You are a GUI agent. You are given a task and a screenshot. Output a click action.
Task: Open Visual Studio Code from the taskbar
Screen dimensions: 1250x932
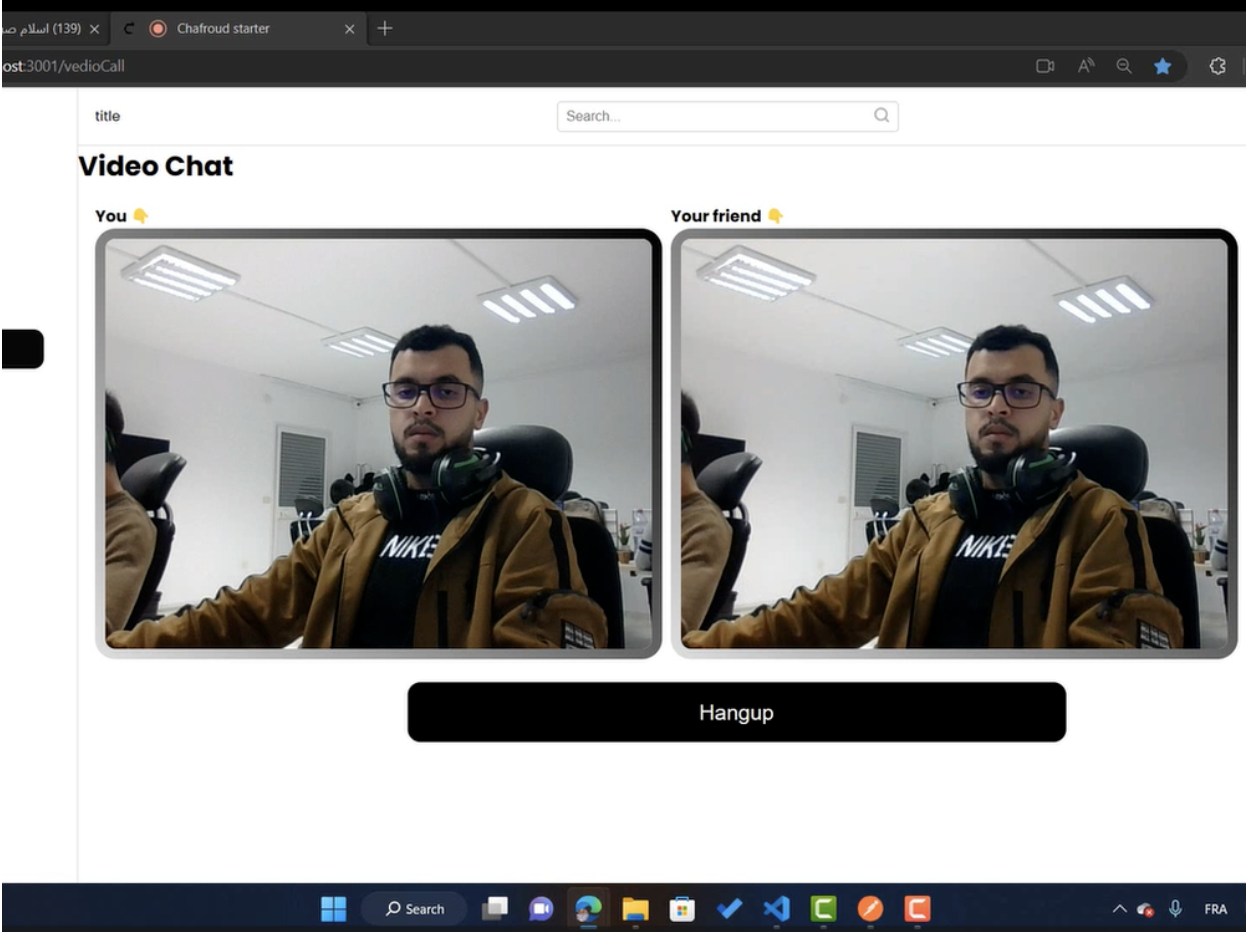(x=775, y=909)
